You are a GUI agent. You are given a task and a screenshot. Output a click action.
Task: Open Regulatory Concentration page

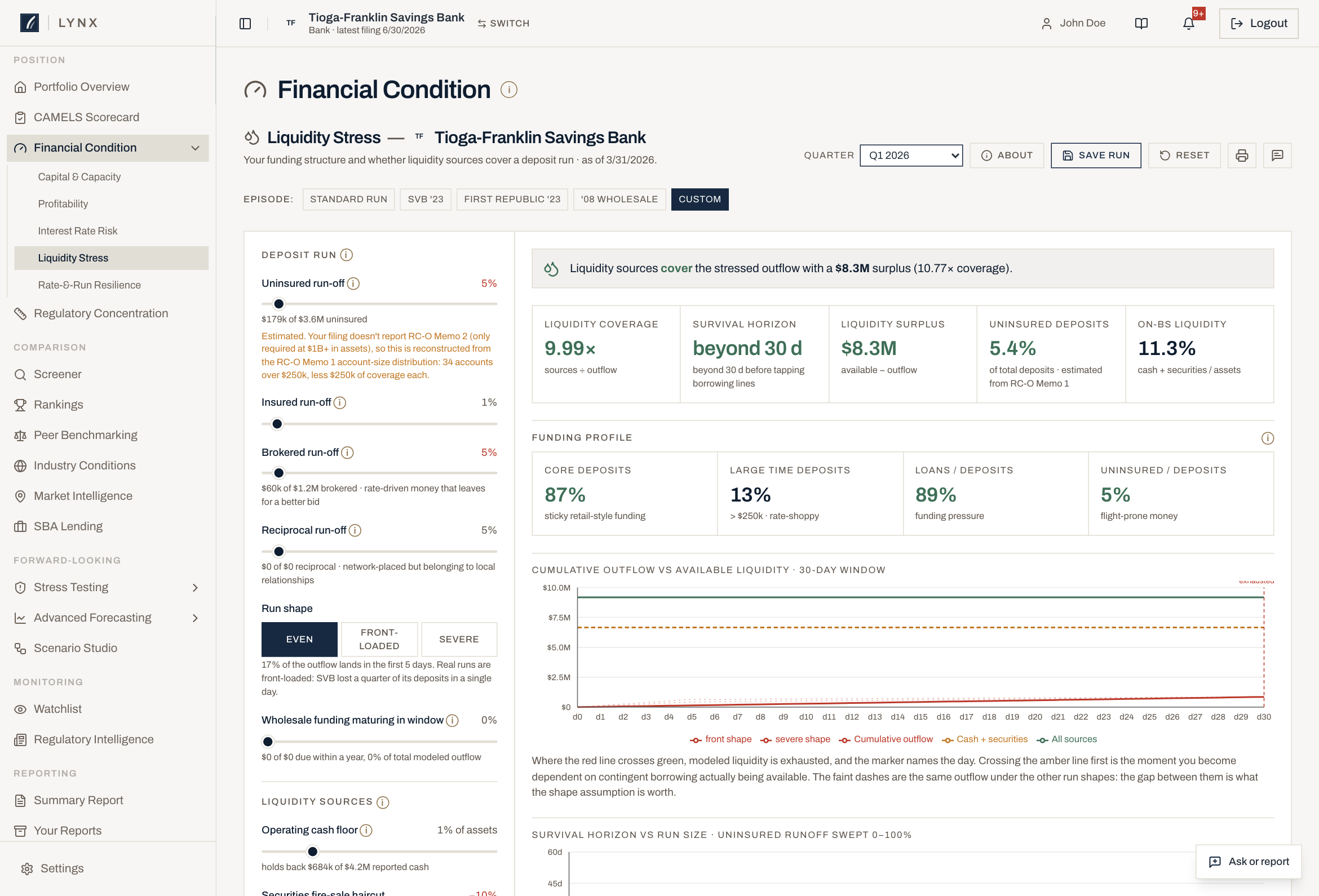coord(108,314)
